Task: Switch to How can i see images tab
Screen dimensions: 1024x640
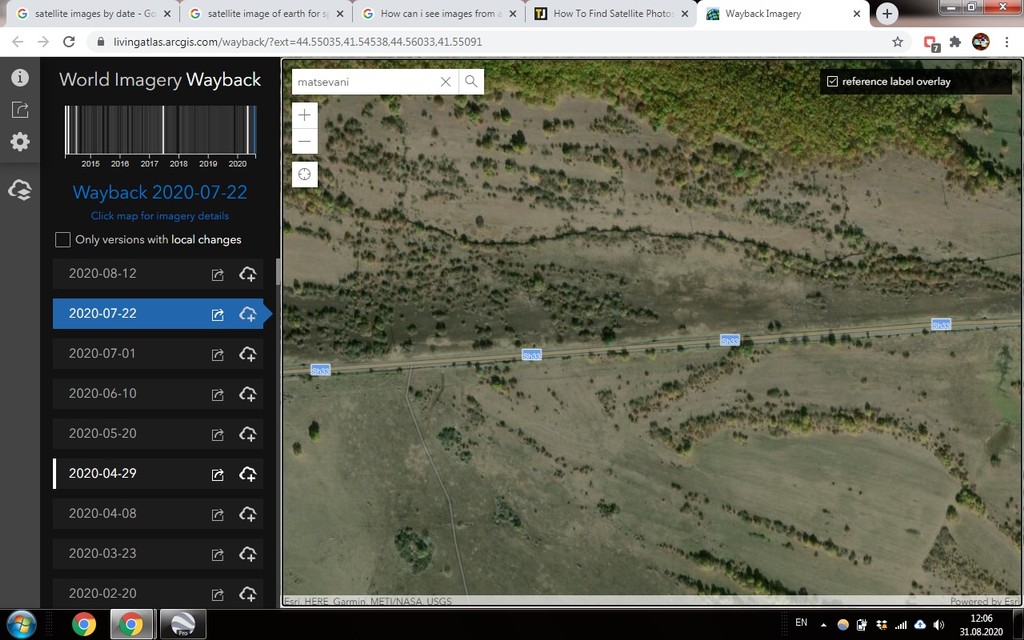Action: pyautogui.click(x=440, y=14)
